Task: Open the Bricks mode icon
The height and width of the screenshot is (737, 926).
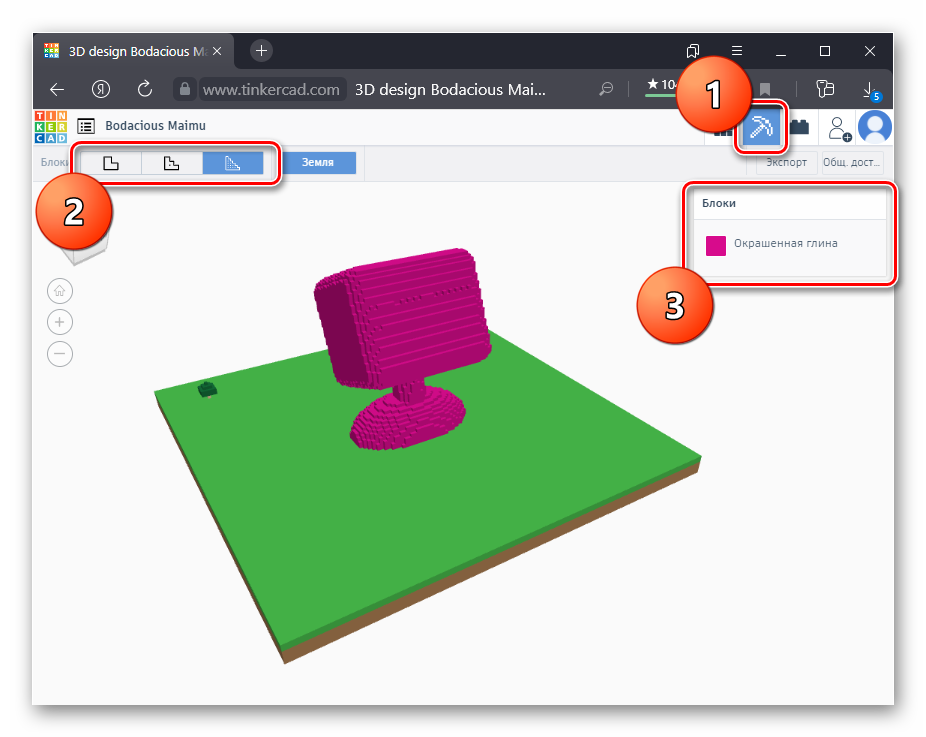Action: [x=799, y=127]
